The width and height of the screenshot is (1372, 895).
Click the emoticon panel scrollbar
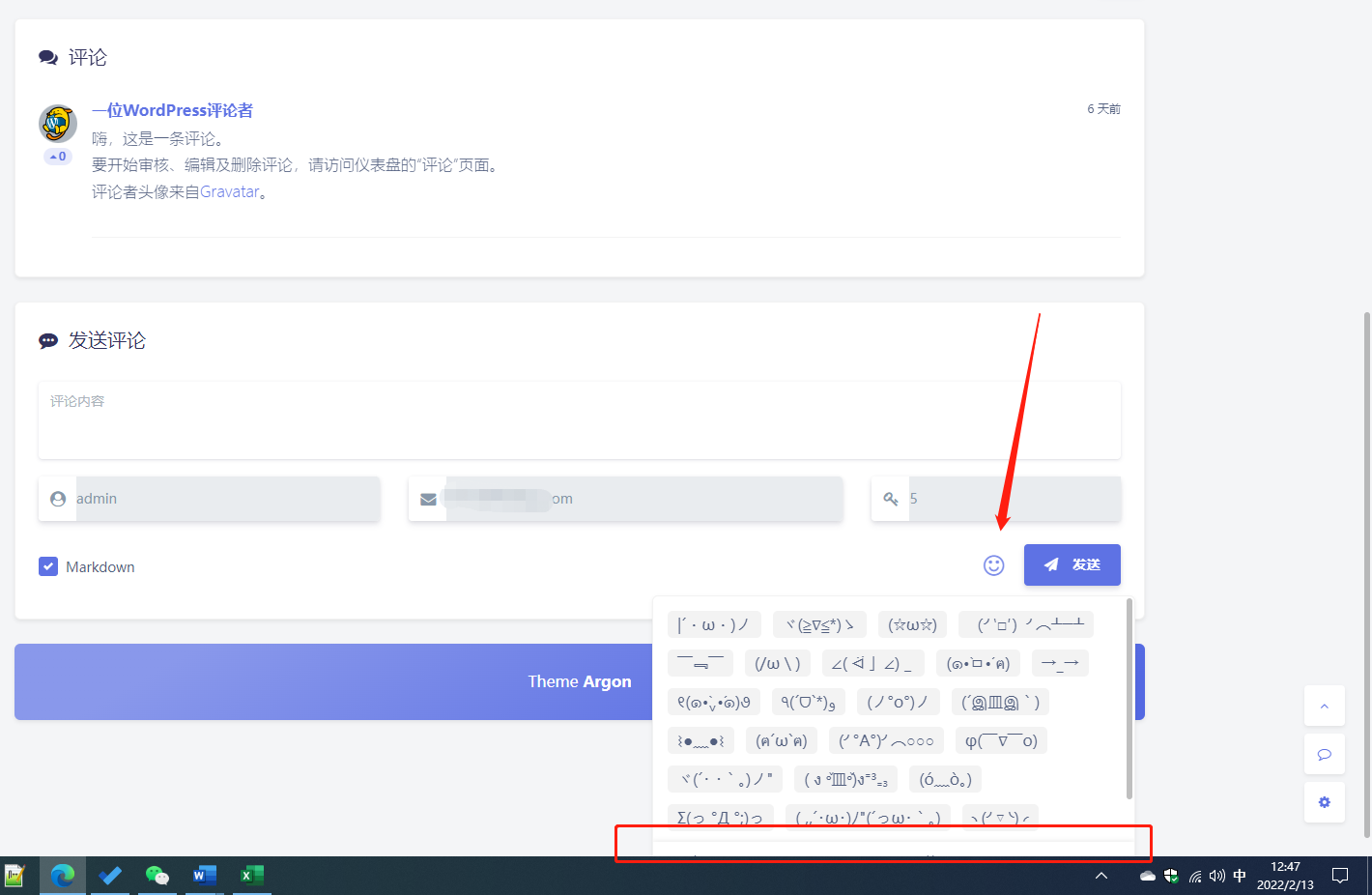coord(1129,699)
